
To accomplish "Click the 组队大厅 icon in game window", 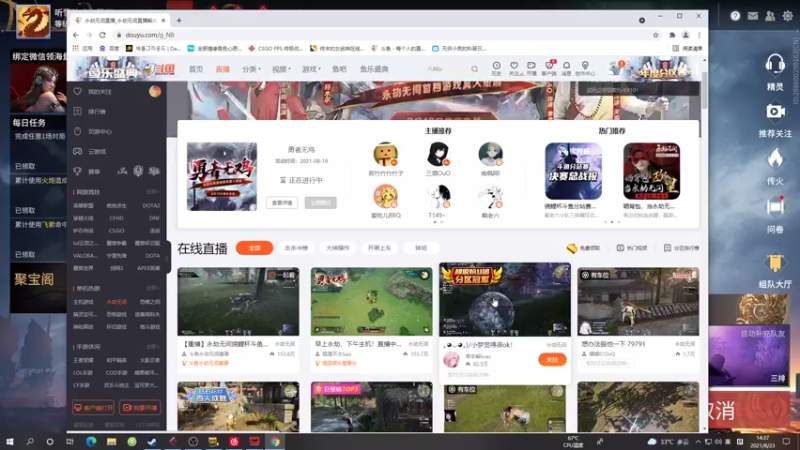I will [x=775, y=262].
